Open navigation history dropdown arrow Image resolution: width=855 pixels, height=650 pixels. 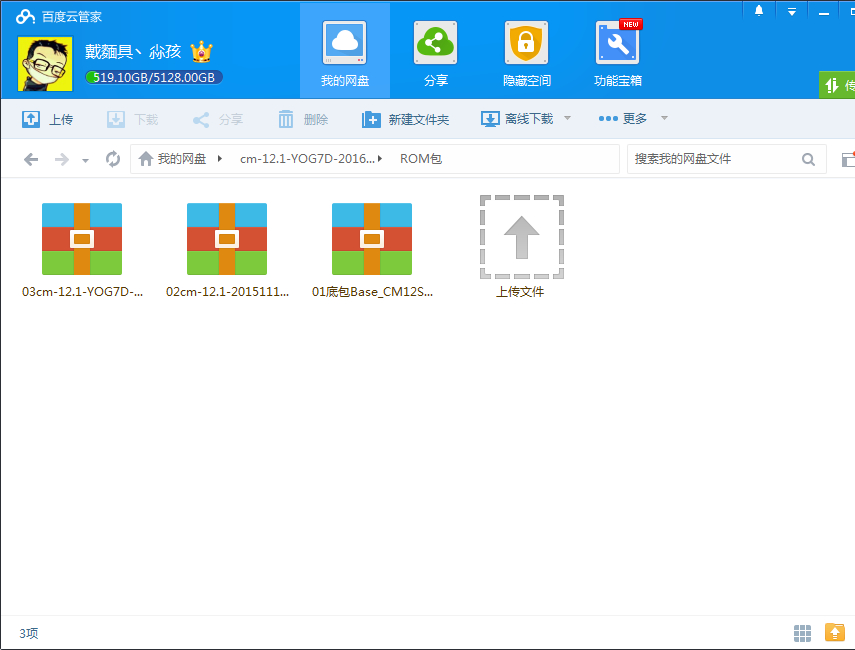pos(86,161)
